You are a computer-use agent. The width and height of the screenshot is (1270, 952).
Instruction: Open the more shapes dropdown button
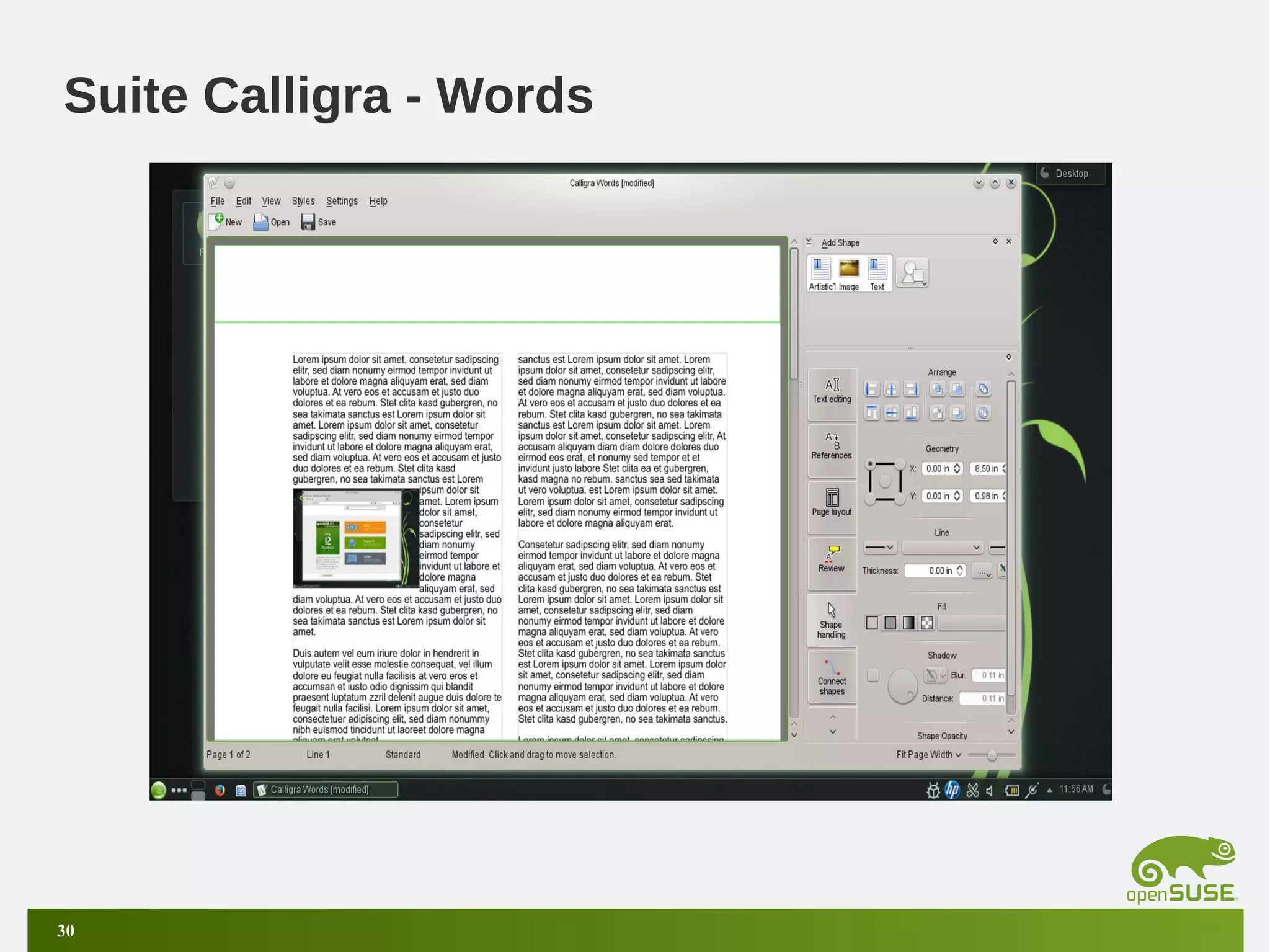(912, 273)
